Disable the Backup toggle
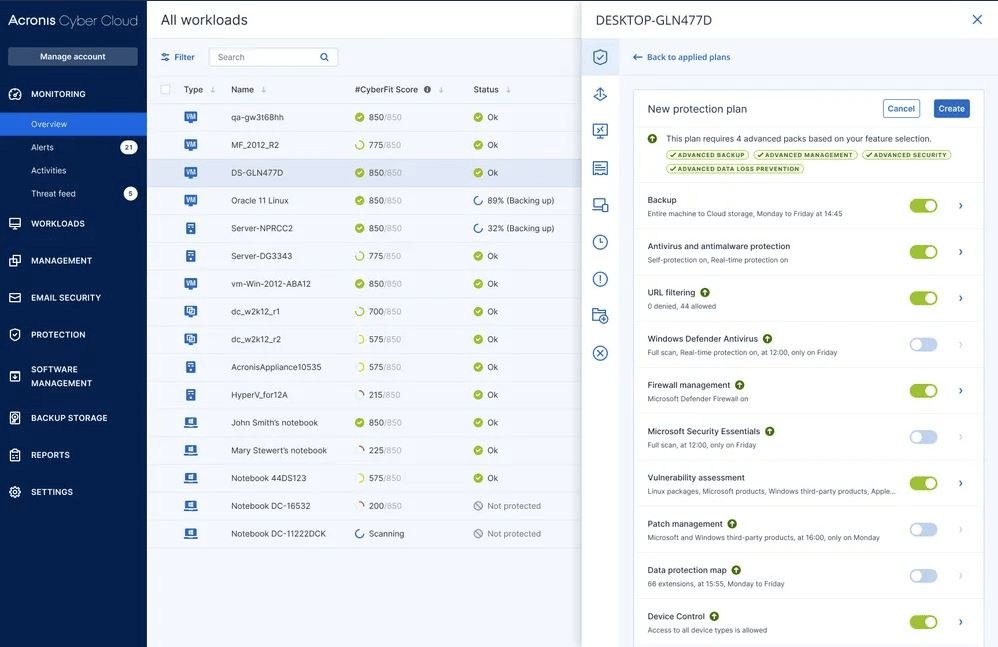The width and height of the screenshot is (998, 647). [923, 206]
